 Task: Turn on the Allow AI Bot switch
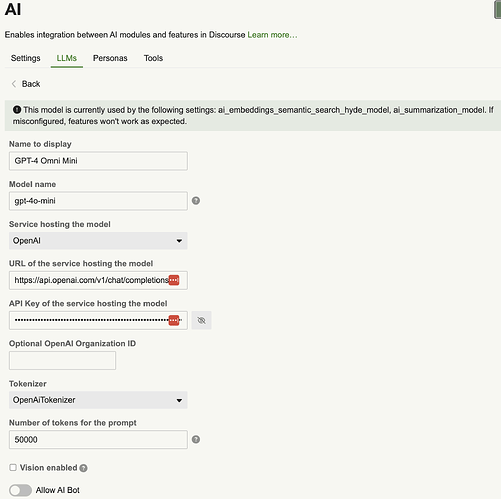[20, 490]
